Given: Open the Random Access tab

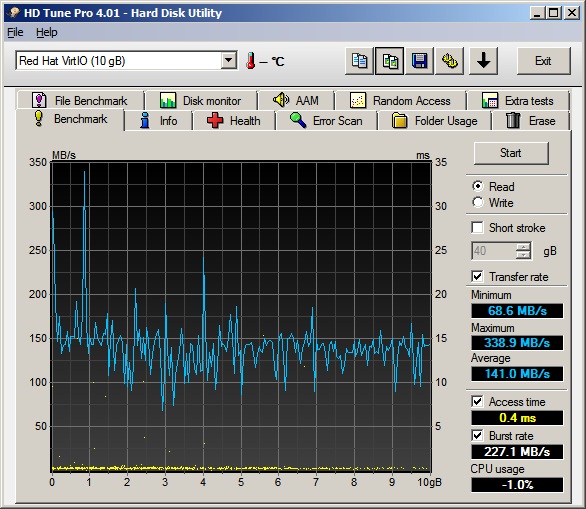Looking at the screenshot, I should [x=401, y=101].
